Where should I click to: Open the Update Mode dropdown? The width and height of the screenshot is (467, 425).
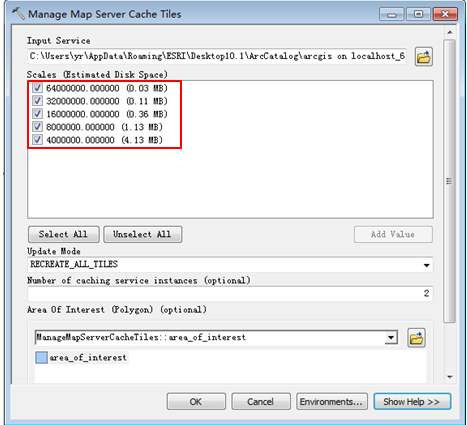pyautogui.click(x=426, y=265)
